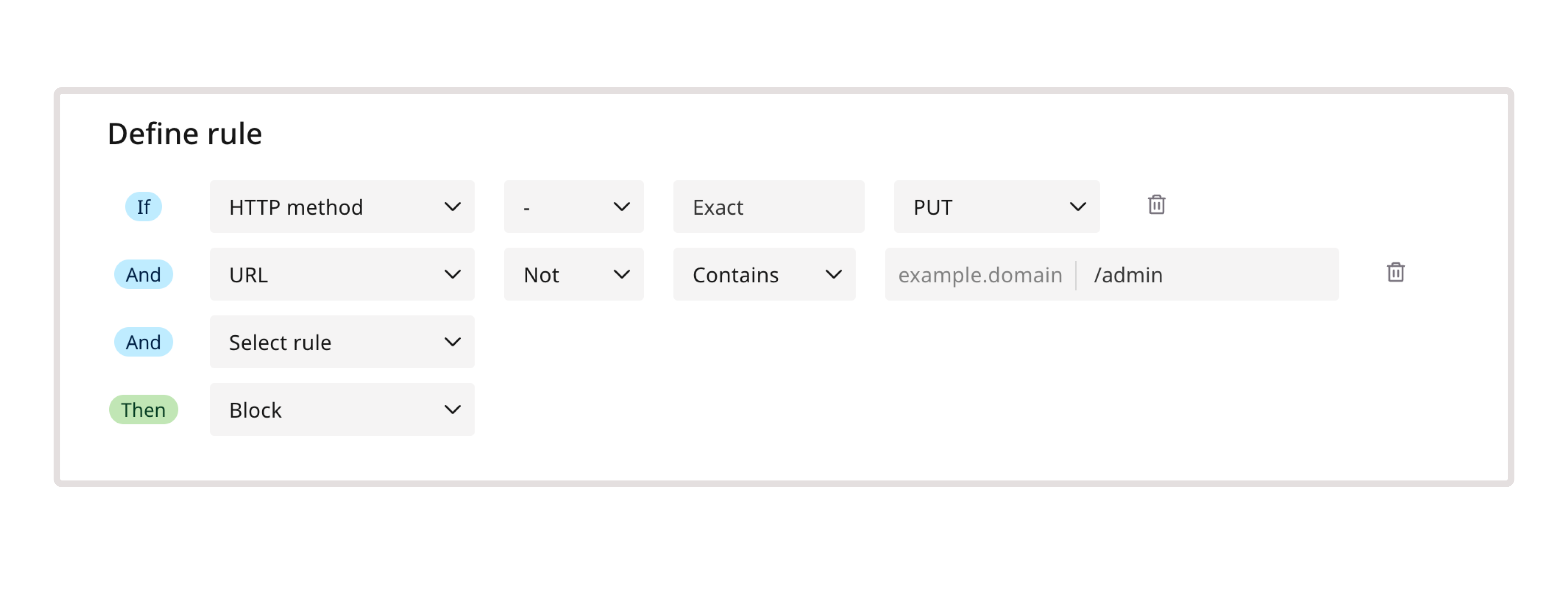The image size is (1568, 601).
Task: Click the divider between example.domain and /admin
Action: click(x=1076, y=275)
